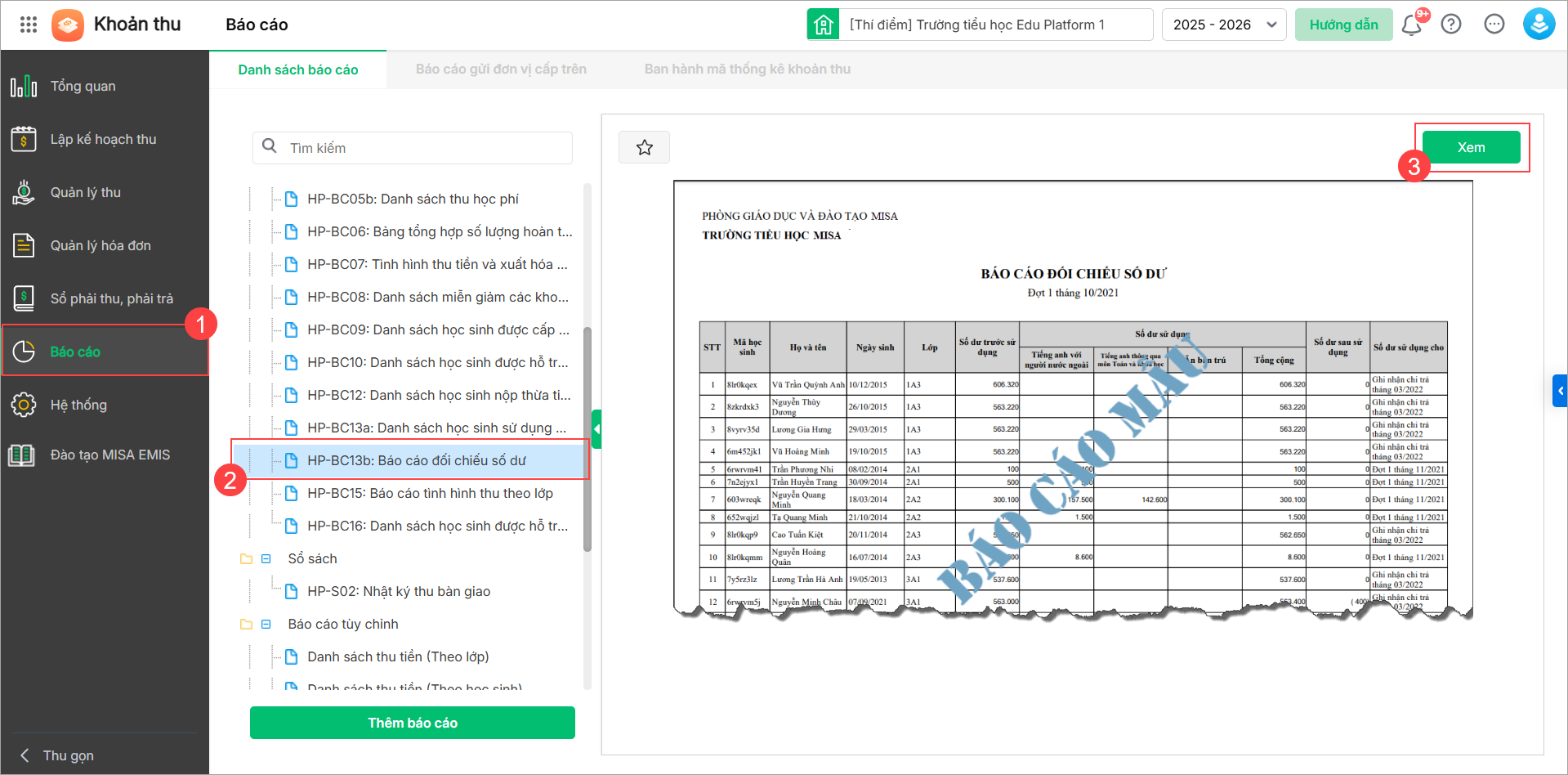Switch to Danh sách báo cáo tab
This screenshot has height=775, width=1568.
(x=298, y=69)
